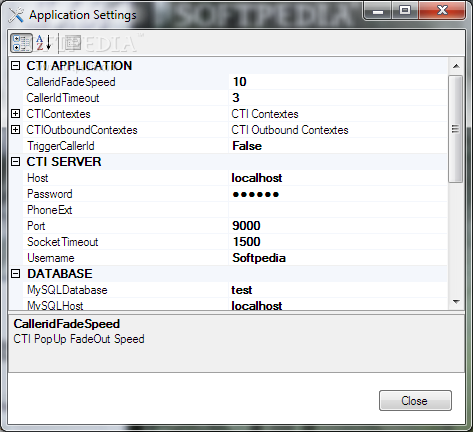Edit the CalleridFadeSpeed value 10
Viewport: 473px width, 432px height.
(338, 82)
